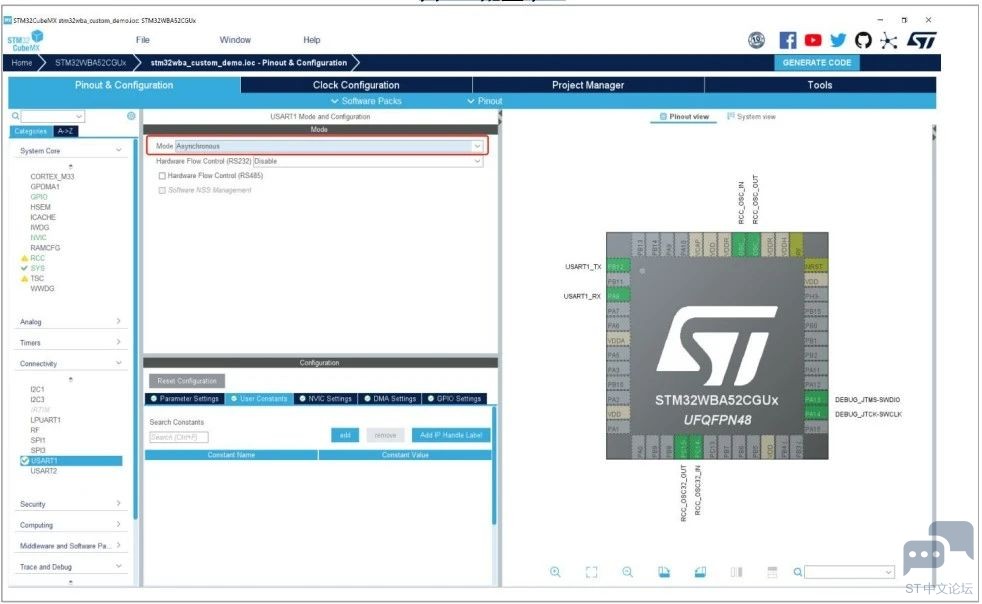Switch to Categories list view

pyautogui.click(x=31, y=132)
